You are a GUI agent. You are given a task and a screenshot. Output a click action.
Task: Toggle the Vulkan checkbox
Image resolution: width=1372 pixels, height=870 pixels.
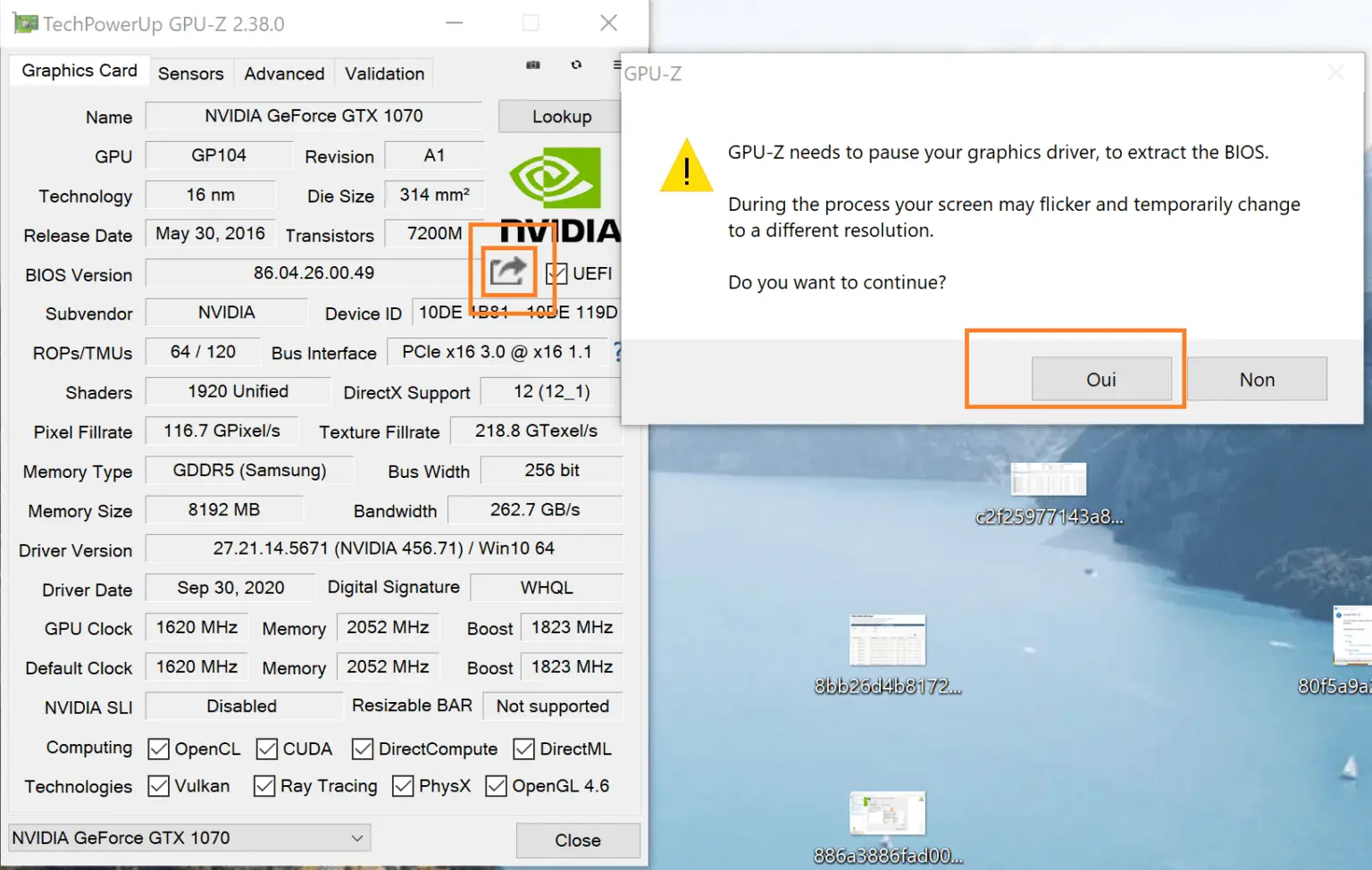point(159,786)
